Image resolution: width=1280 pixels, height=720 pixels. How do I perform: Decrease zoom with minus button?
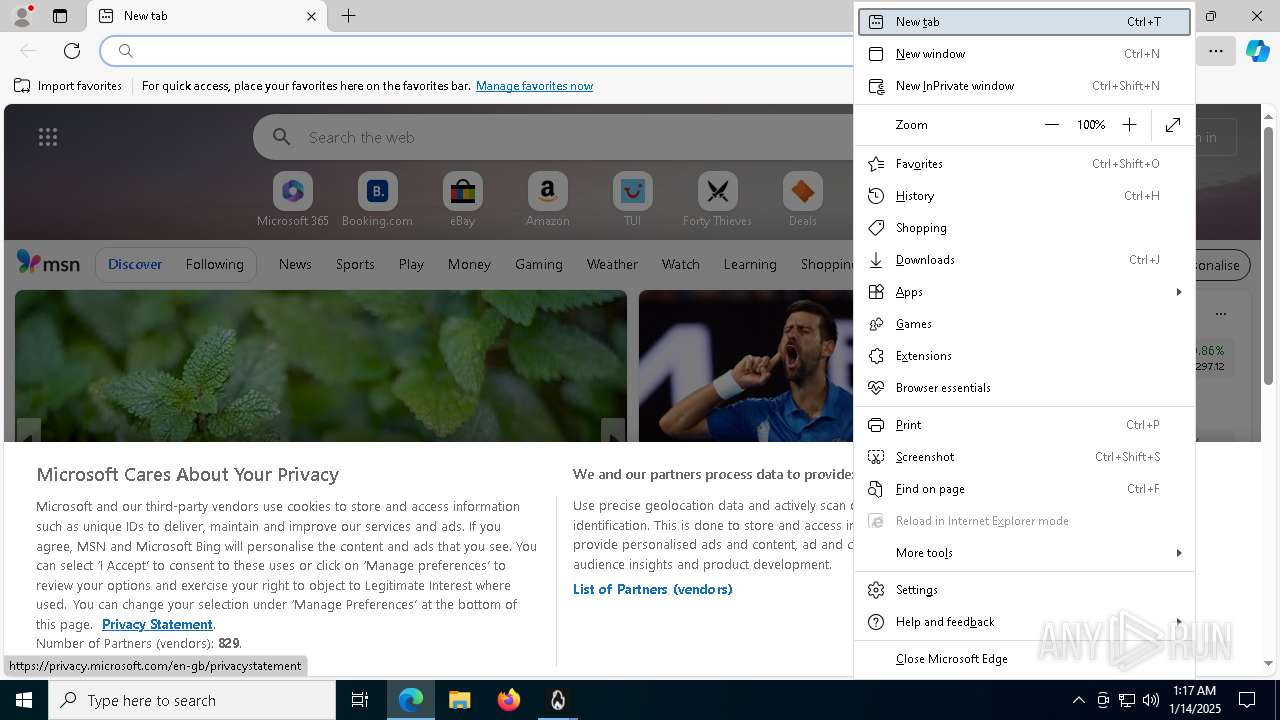pos(1051,125)
